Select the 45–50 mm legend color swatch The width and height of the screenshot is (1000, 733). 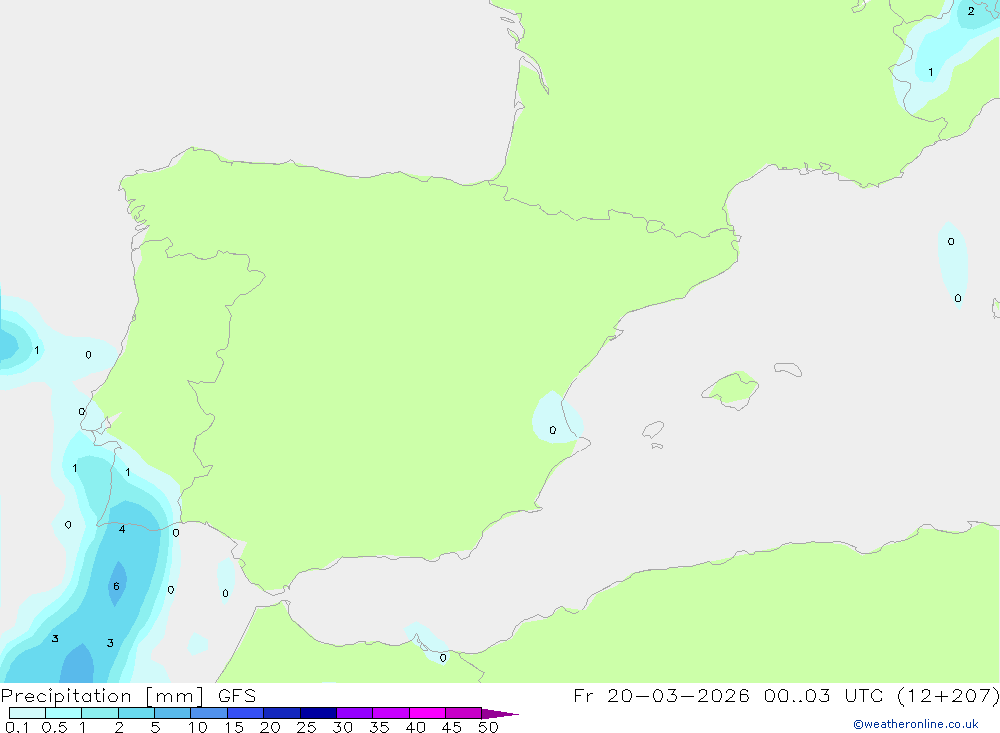click(x=464, y=713)
